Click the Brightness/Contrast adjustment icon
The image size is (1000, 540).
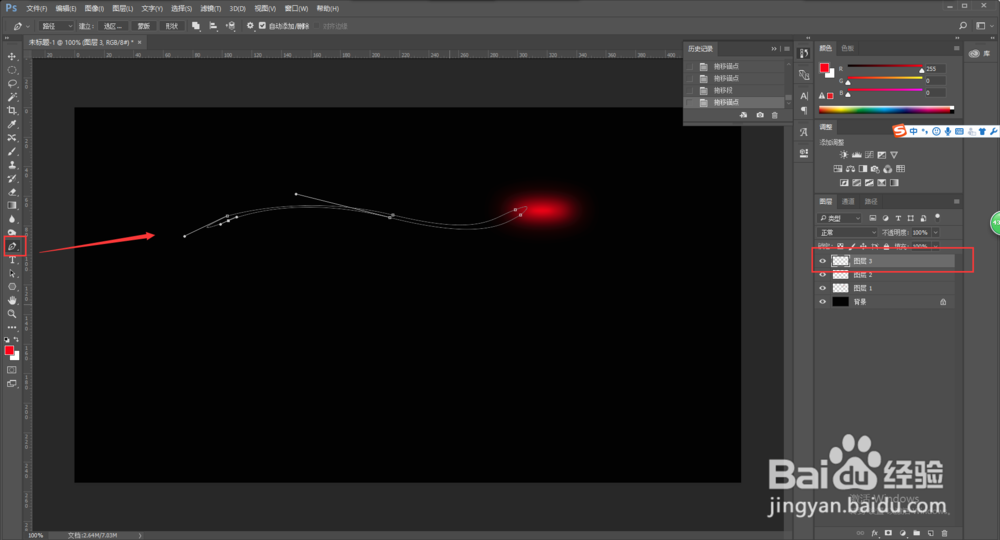click(844, 155)
